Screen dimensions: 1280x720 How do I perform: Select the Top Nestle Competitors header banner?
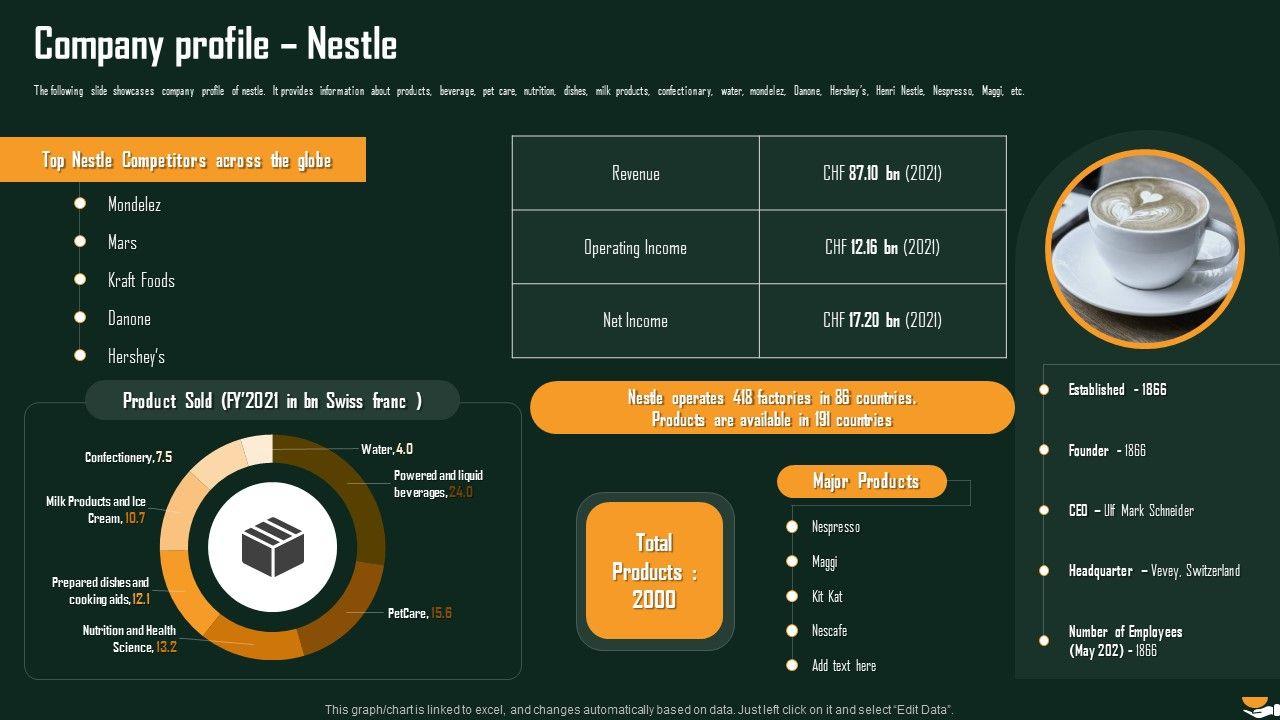coord(186,160)
